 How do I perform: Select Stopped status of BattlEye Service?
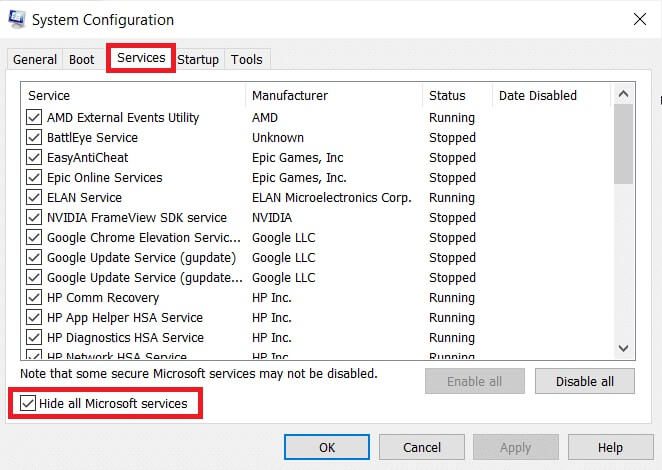tap(452, 138)
